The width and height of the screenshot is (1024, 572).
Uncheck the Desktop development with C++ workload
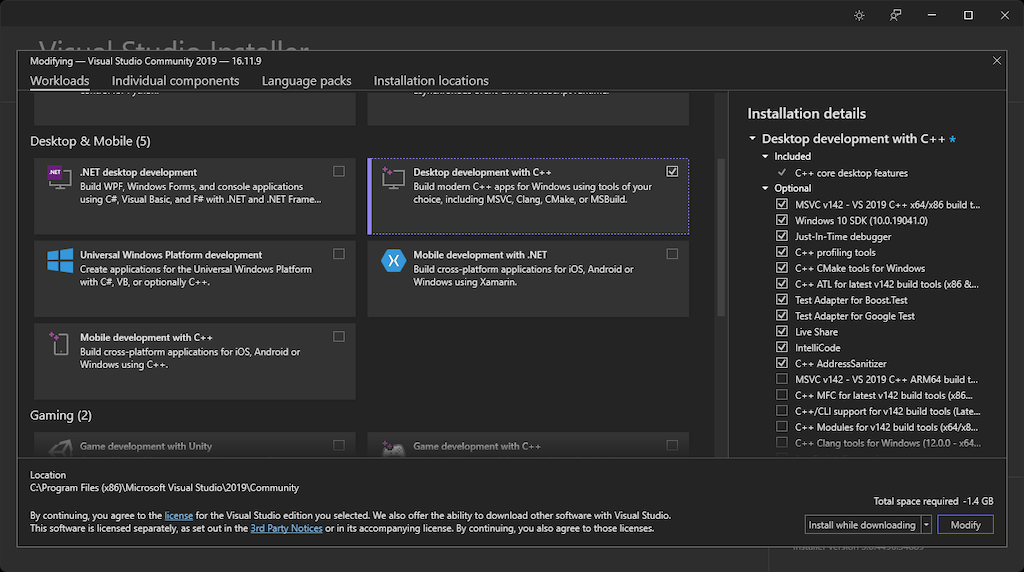(x=672, y=171)
